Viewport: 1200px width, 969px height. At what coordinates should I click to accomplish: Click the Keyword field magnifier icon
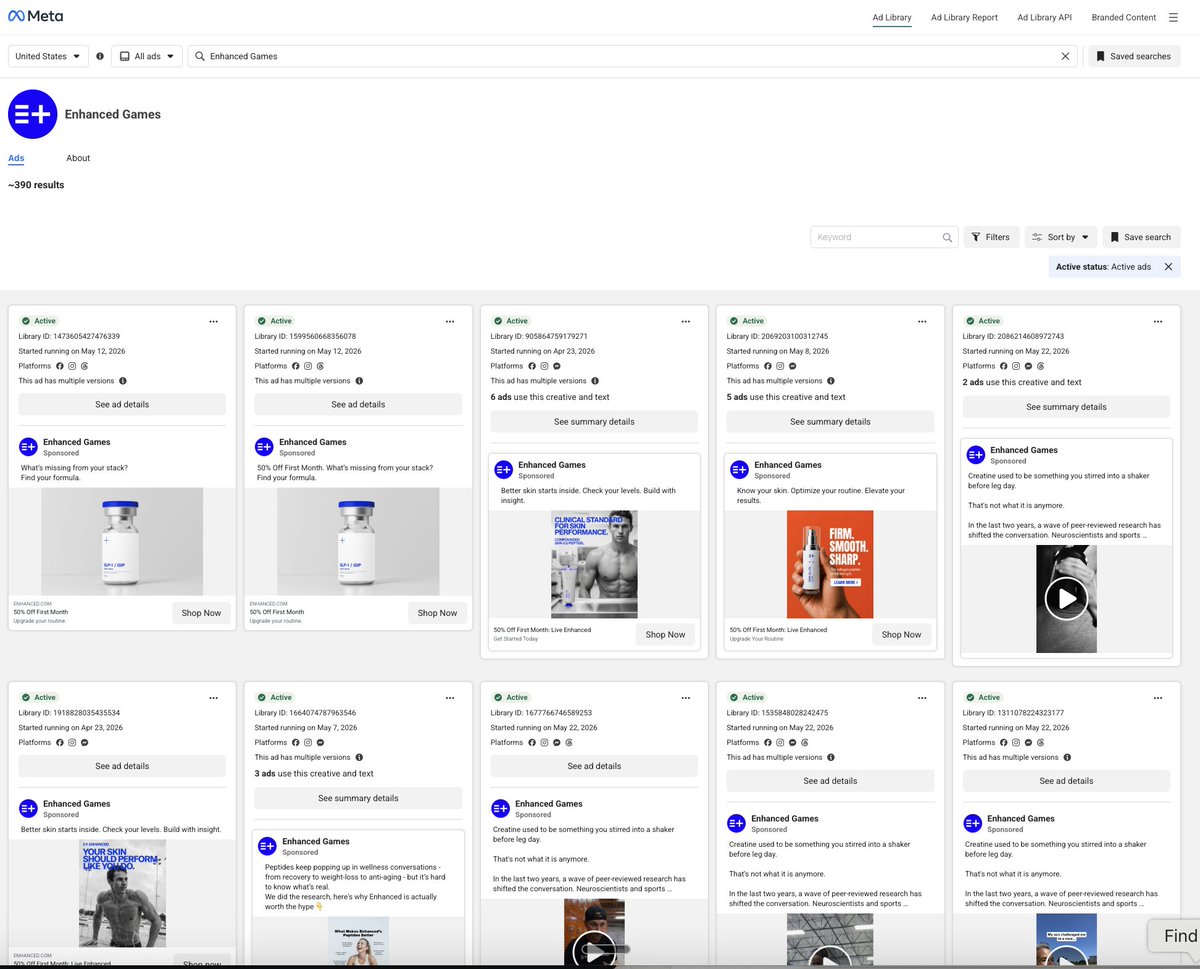[x=947, y=238]
